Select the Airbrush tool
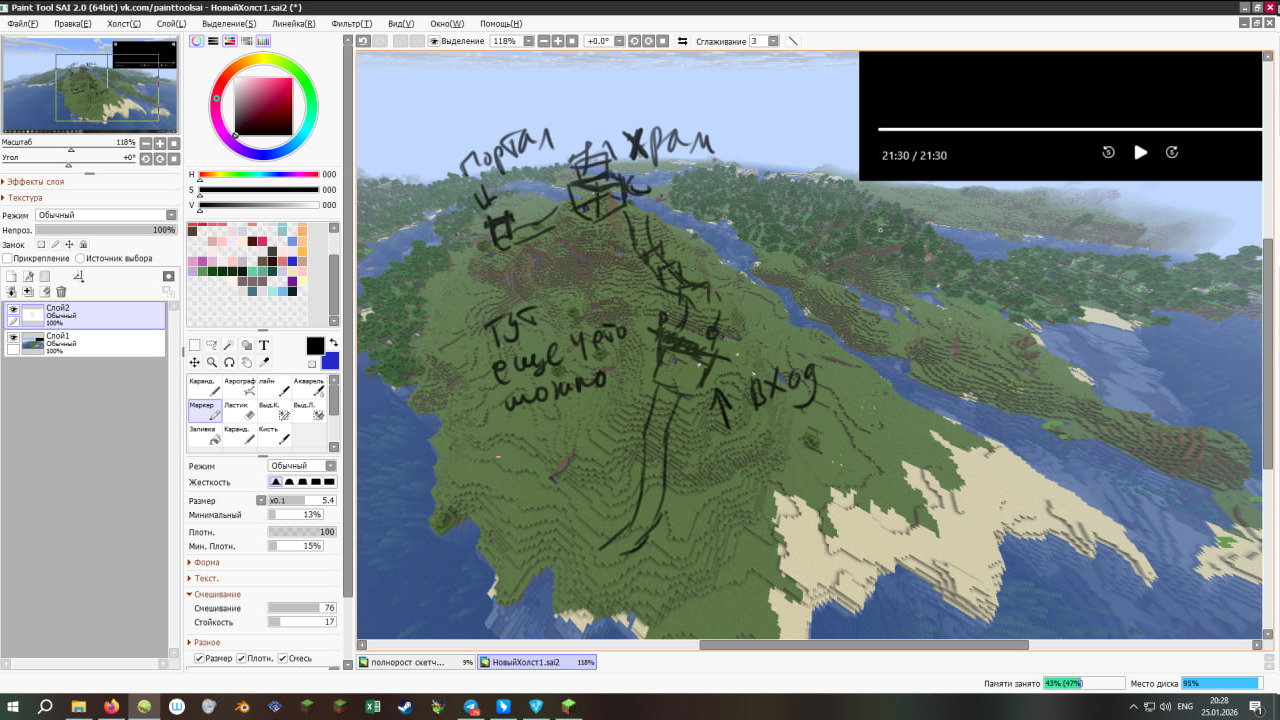This screenshot has height=720, width=1280. (240, 387)
